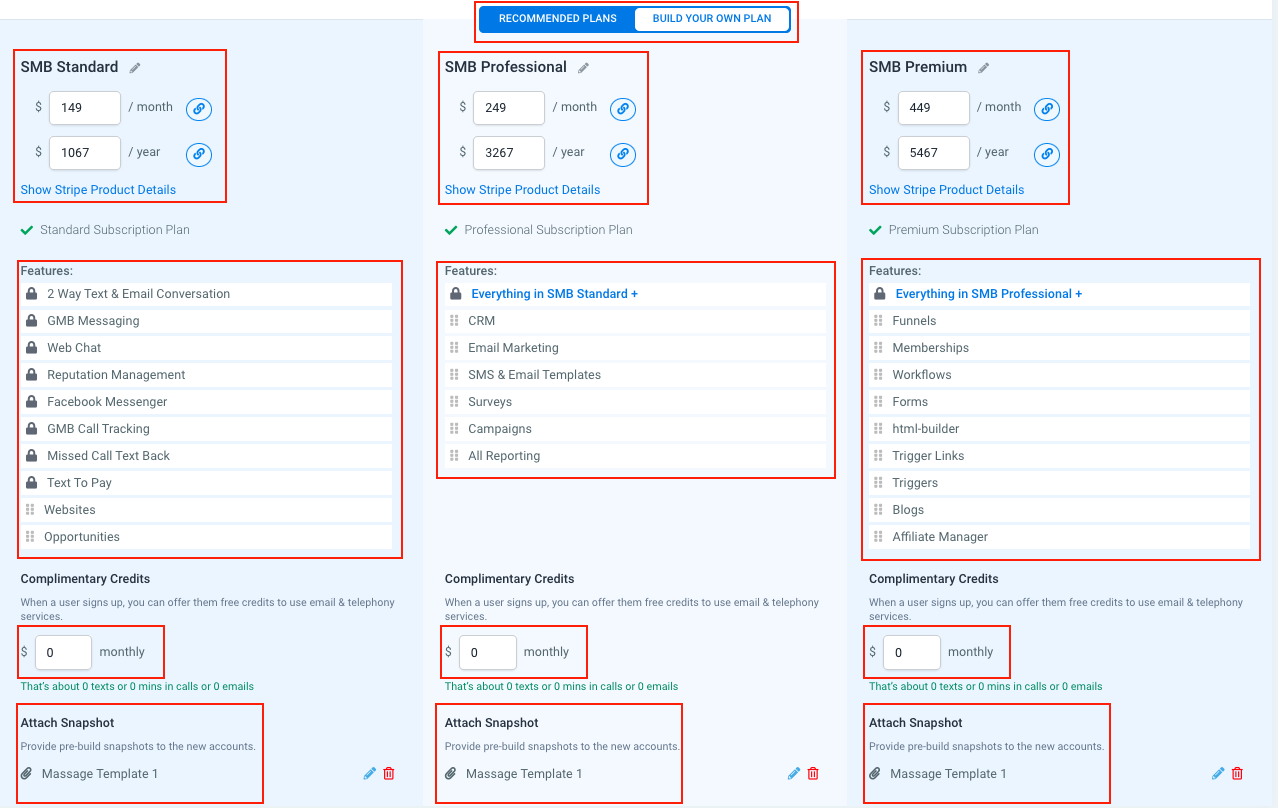
Task: Delete SMB Premium snapshot with trash icon
Action: click(x=1237, y=773)
